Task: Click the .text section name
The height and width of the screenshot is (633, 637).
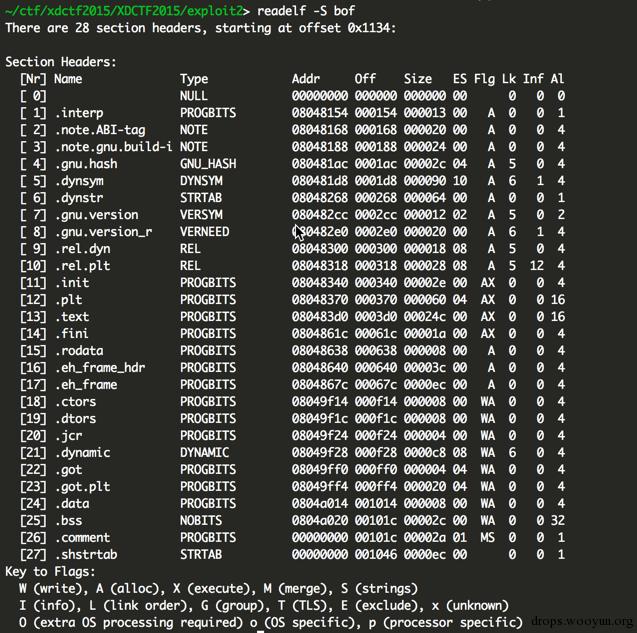Action: [72, 316]
